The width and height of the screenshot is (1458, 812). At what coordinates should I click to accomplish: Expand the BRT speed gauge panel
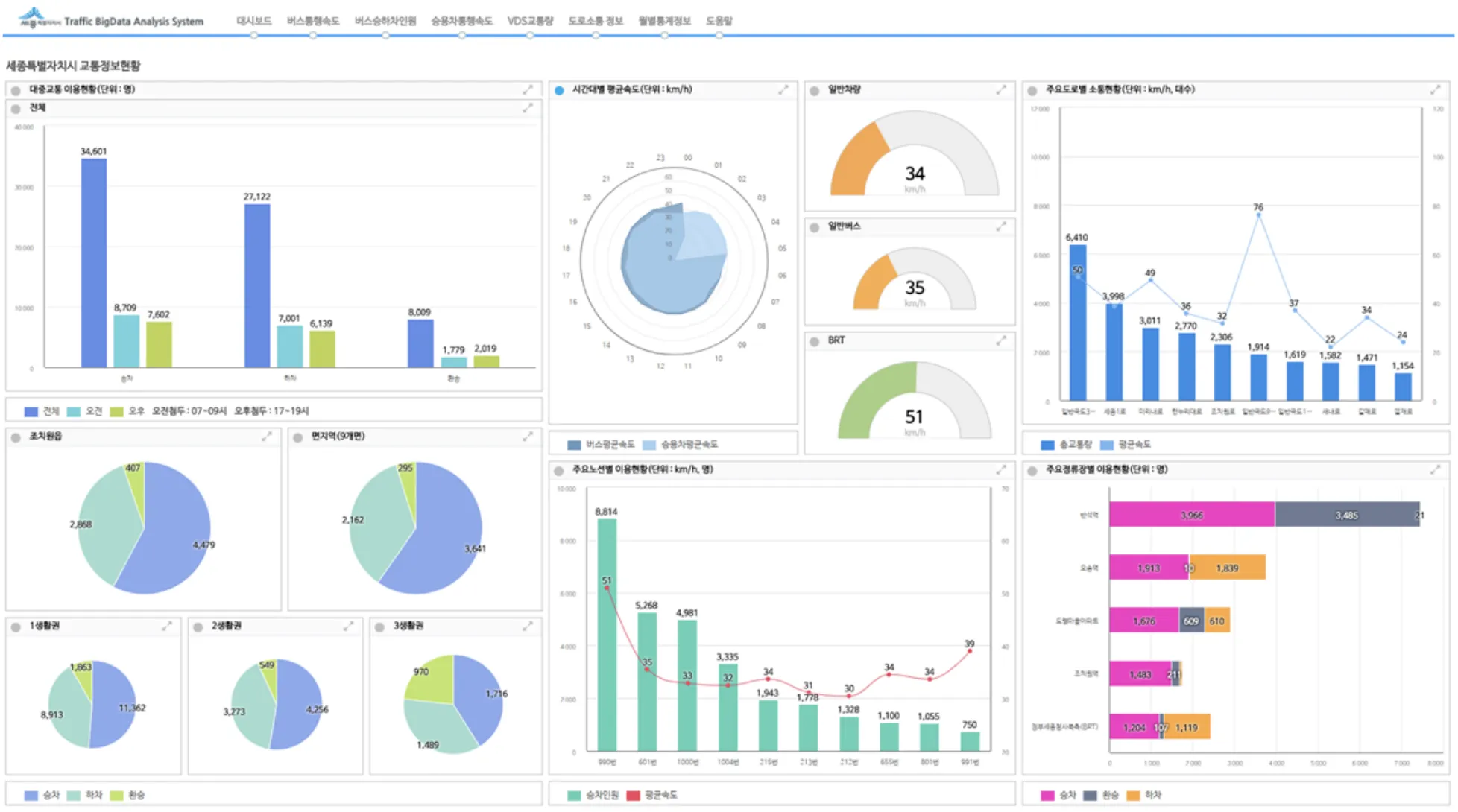coord(1001,340)
